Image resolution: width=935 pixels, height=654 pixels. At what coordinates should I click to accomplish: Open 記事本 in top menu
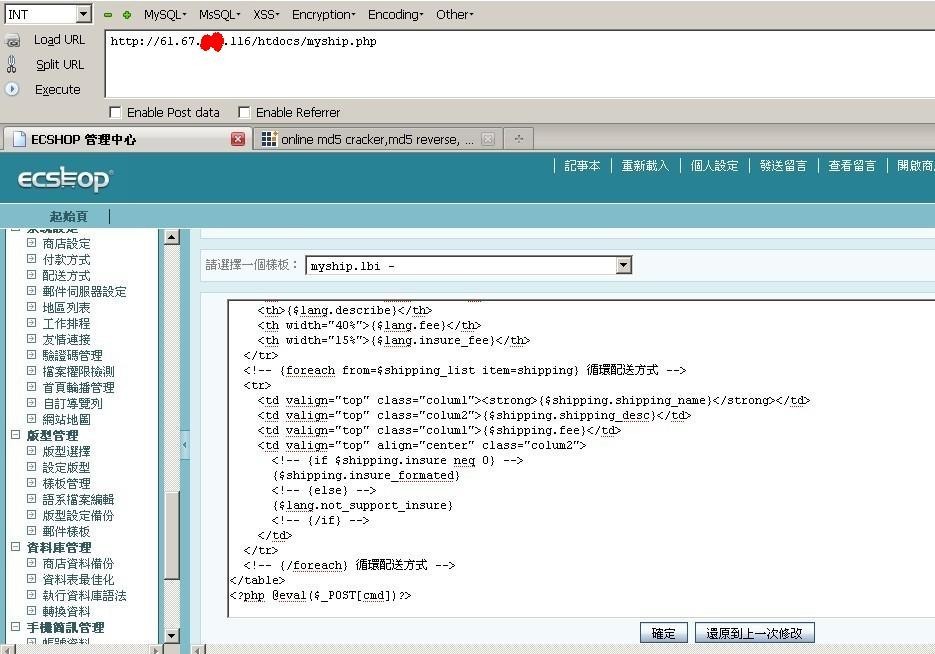582,166
